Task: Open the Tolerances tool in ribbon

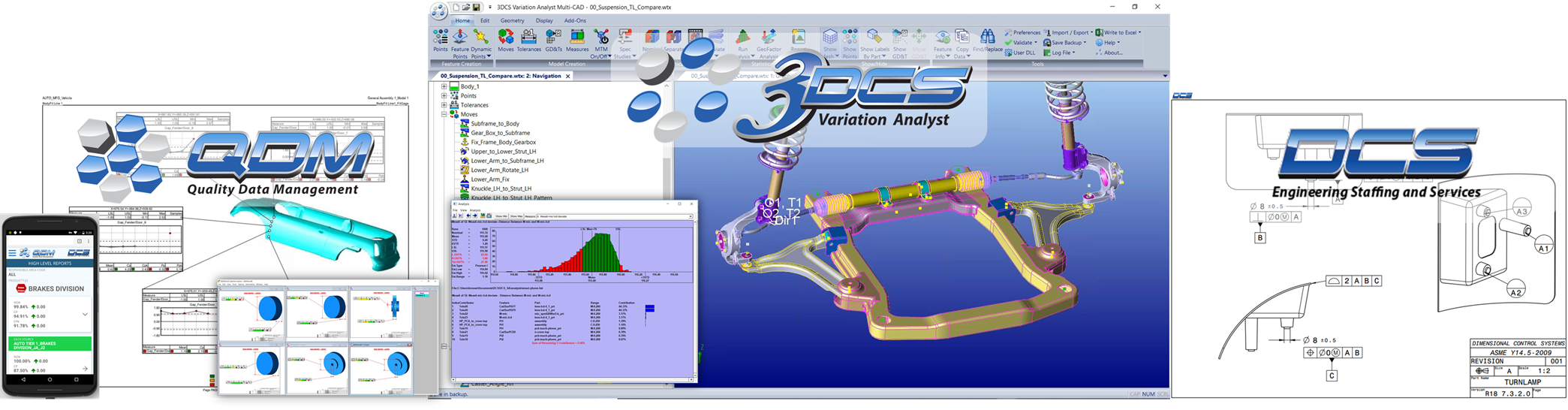Action: point(528,41)
